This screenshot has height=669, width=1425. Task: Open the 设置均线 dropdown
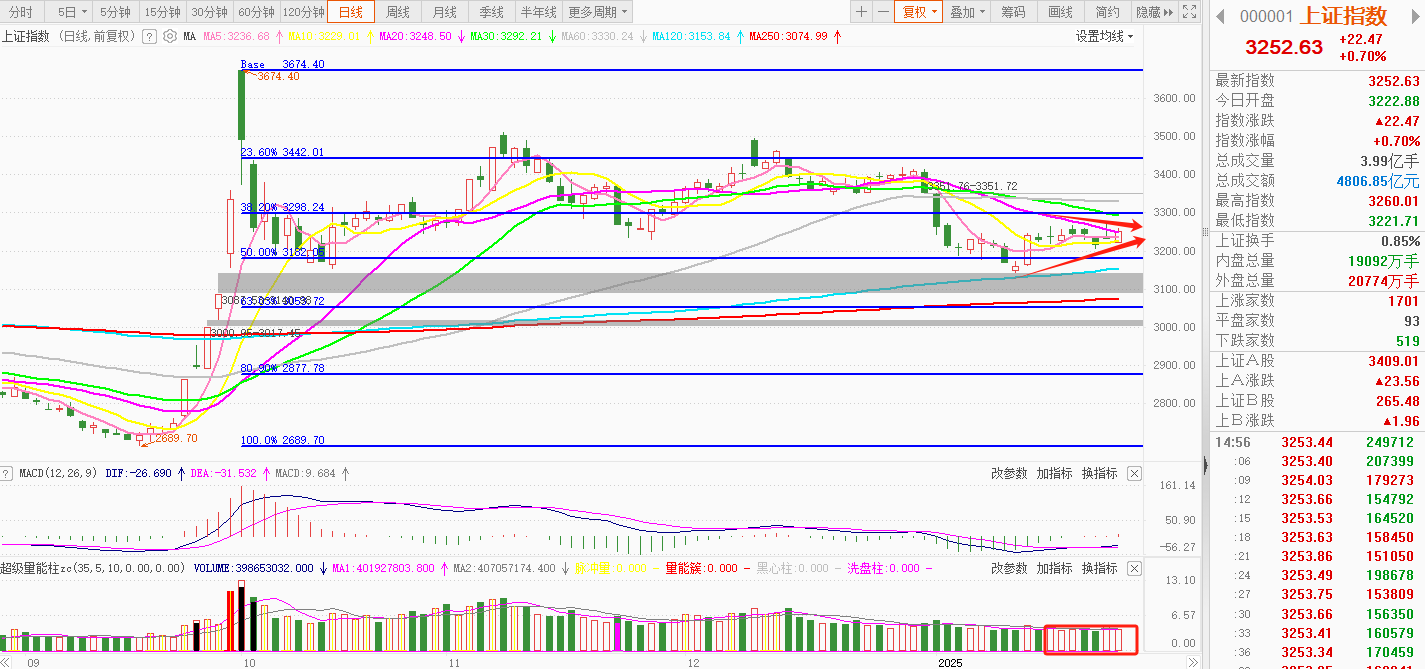tap(1105, 36)
